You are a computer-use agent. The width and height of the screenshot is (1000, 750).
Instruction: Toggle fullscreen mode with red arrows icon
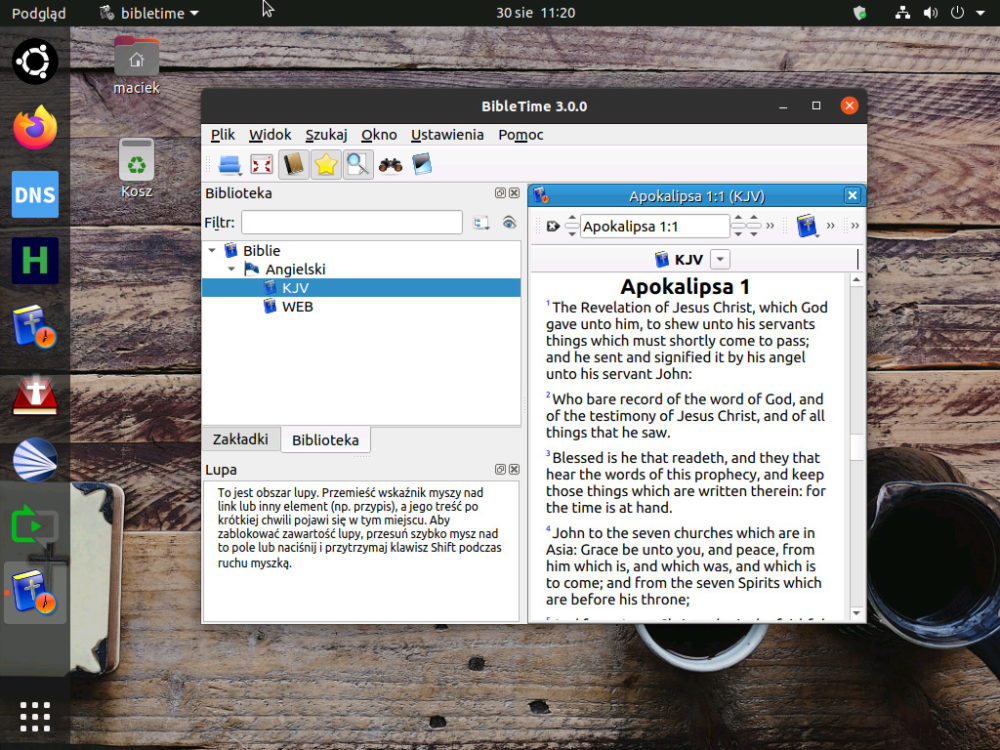pos(261,165)
